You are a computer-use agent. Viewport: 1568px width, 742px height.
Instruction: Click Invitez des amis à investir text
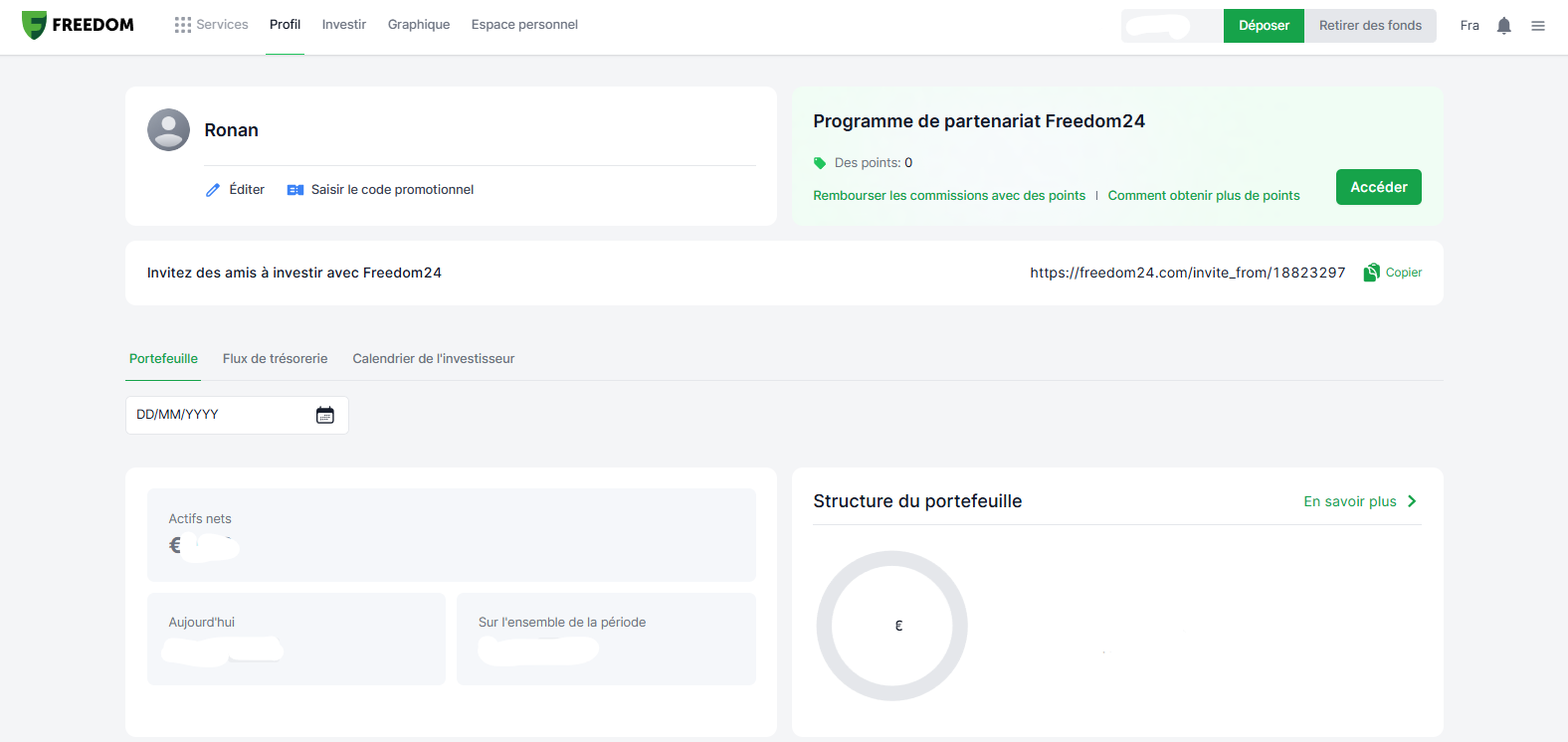coord(294,273)
